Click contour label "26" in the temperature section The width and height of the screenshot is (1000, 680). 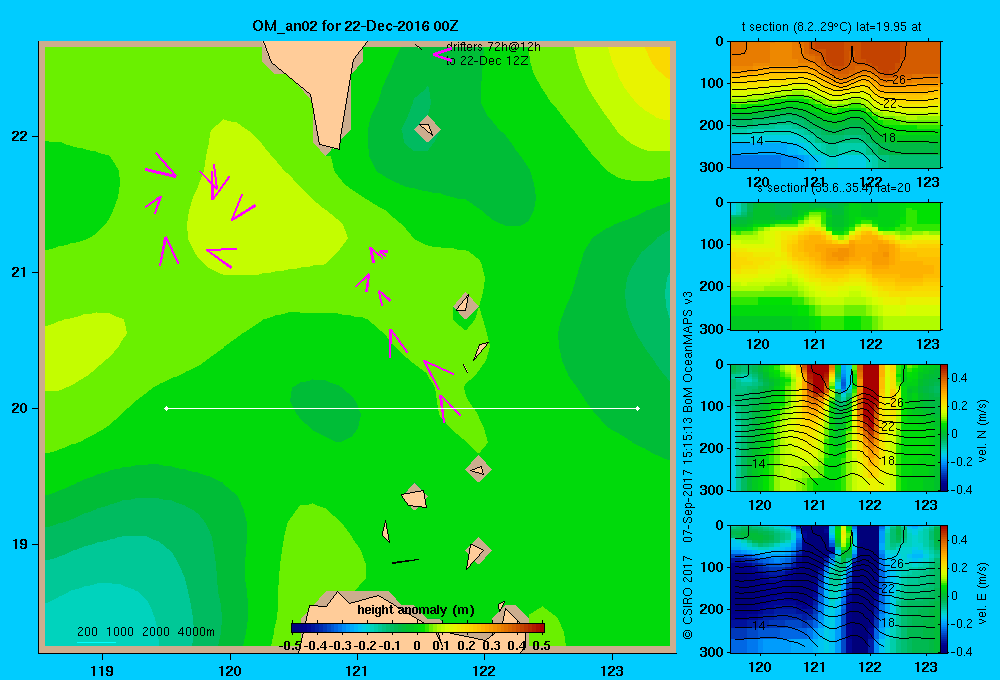[899, 80]
